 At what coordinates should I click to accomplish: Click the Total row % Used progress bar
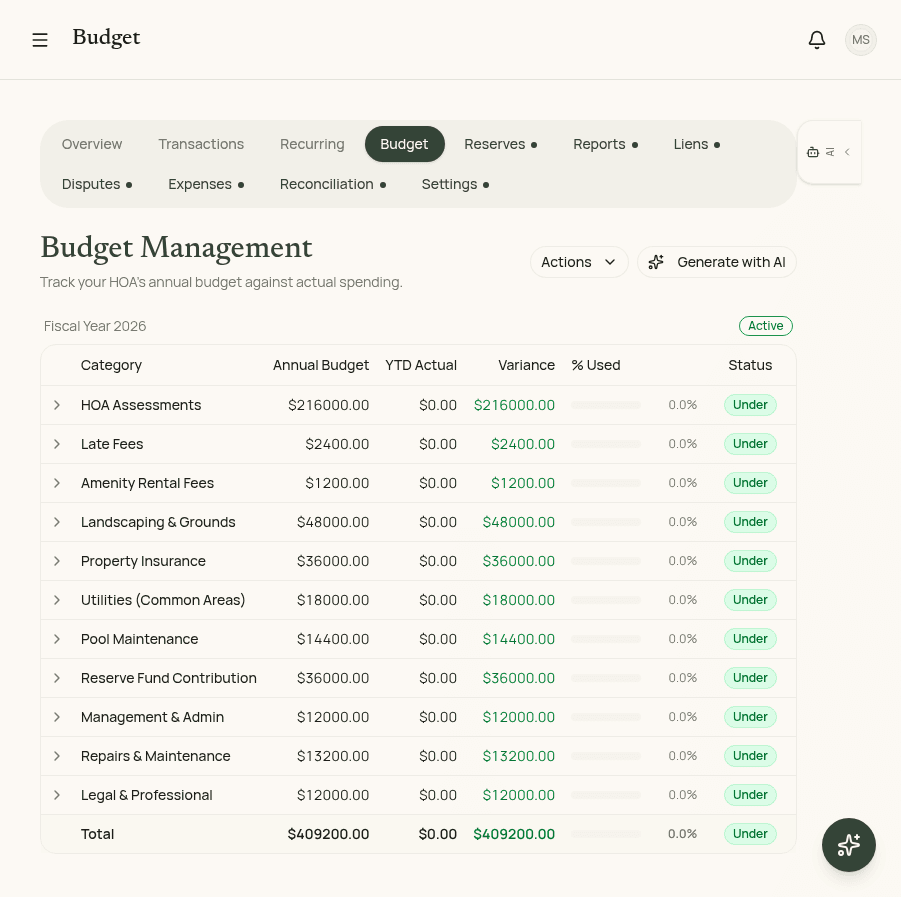[606, 834]
